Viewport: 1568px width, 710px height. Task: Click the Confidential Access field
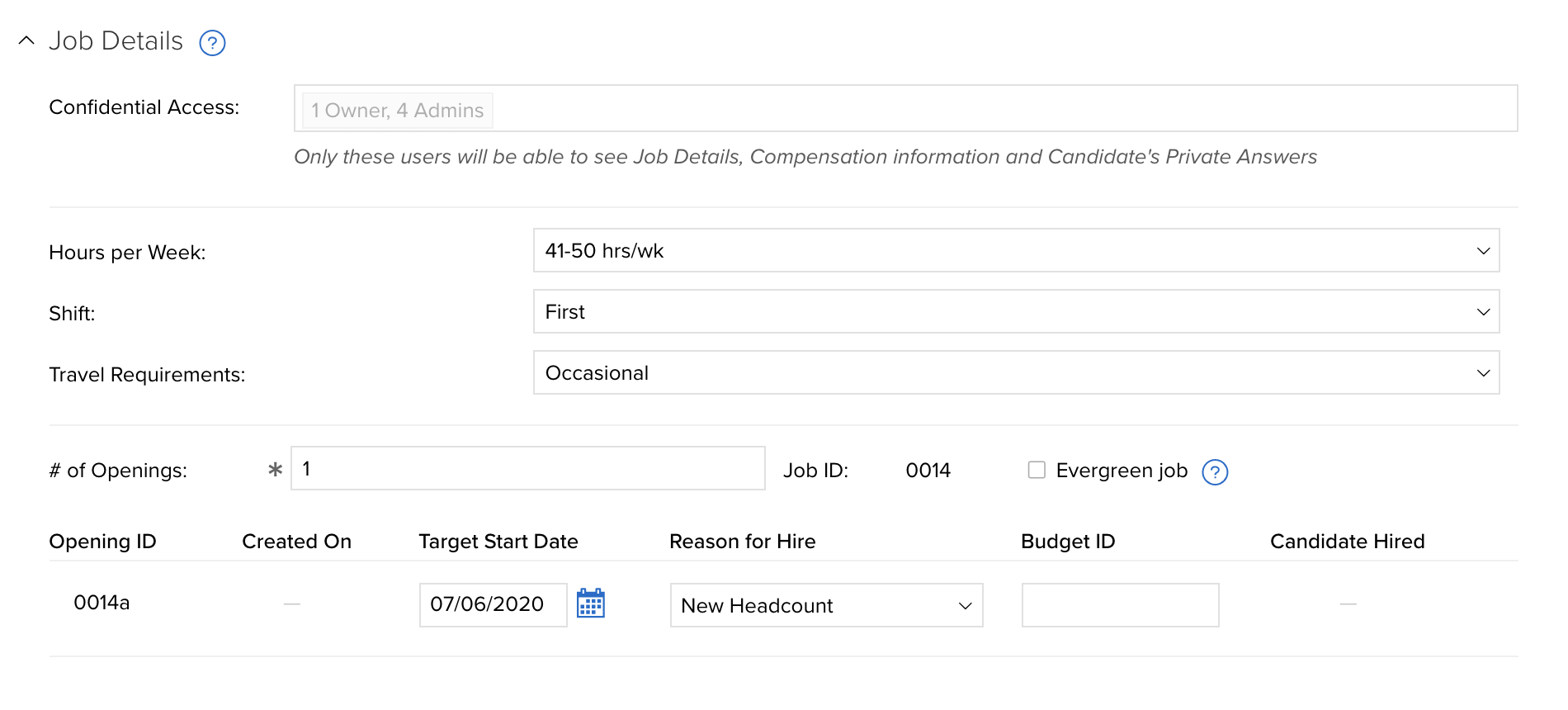905,108
